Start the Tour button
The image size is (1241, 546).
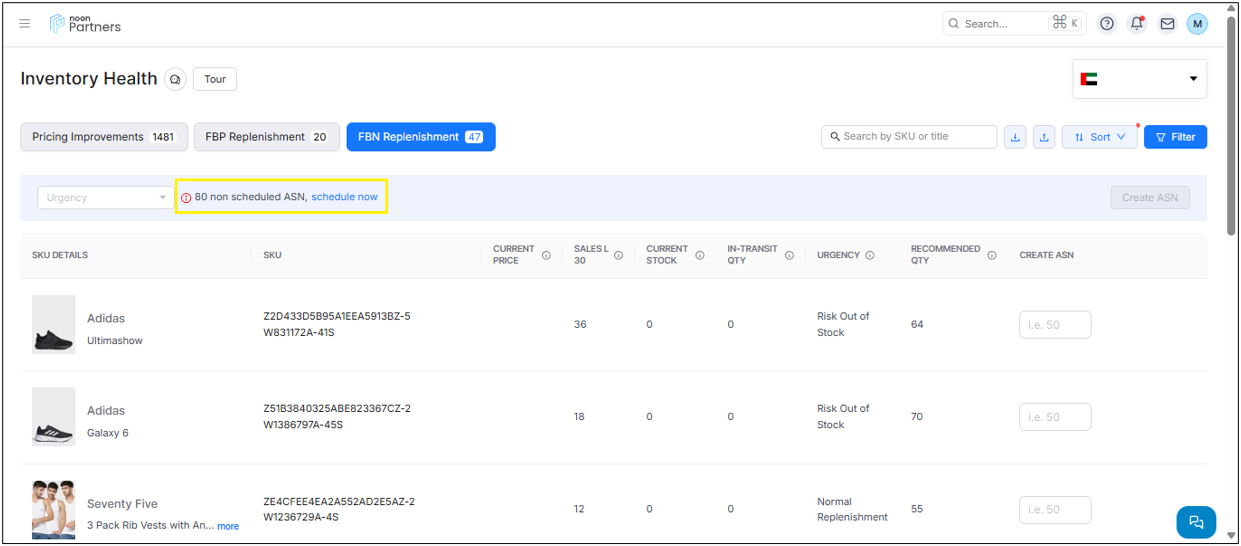point(215,79)
